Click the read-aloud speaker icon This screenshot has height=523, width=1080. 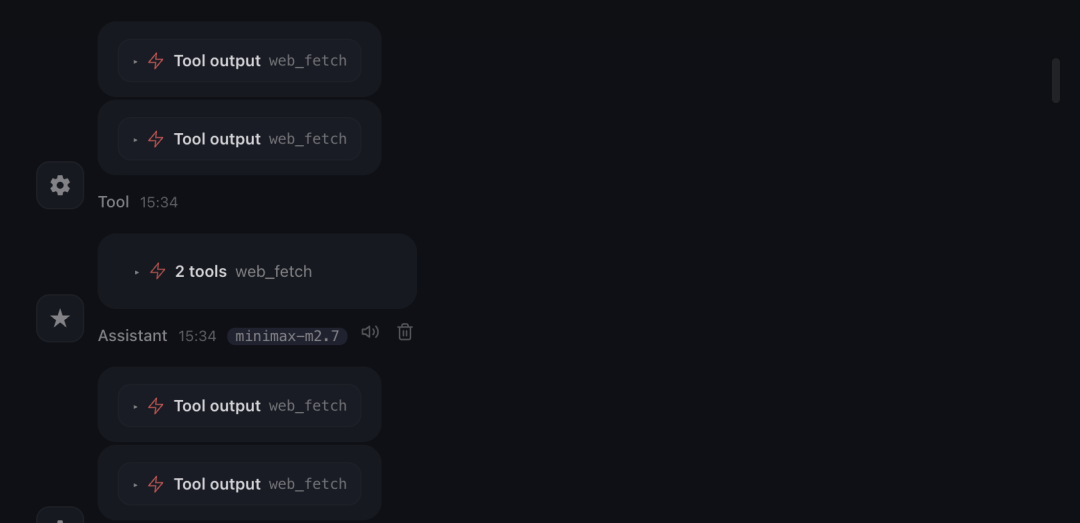pyautogui.click(x=370, y=332)
